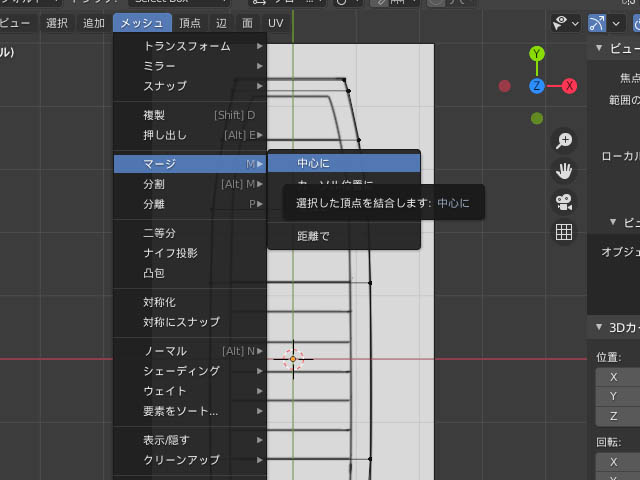
Task: Click 3D cursor position Z field
Action: click(618, 416)
